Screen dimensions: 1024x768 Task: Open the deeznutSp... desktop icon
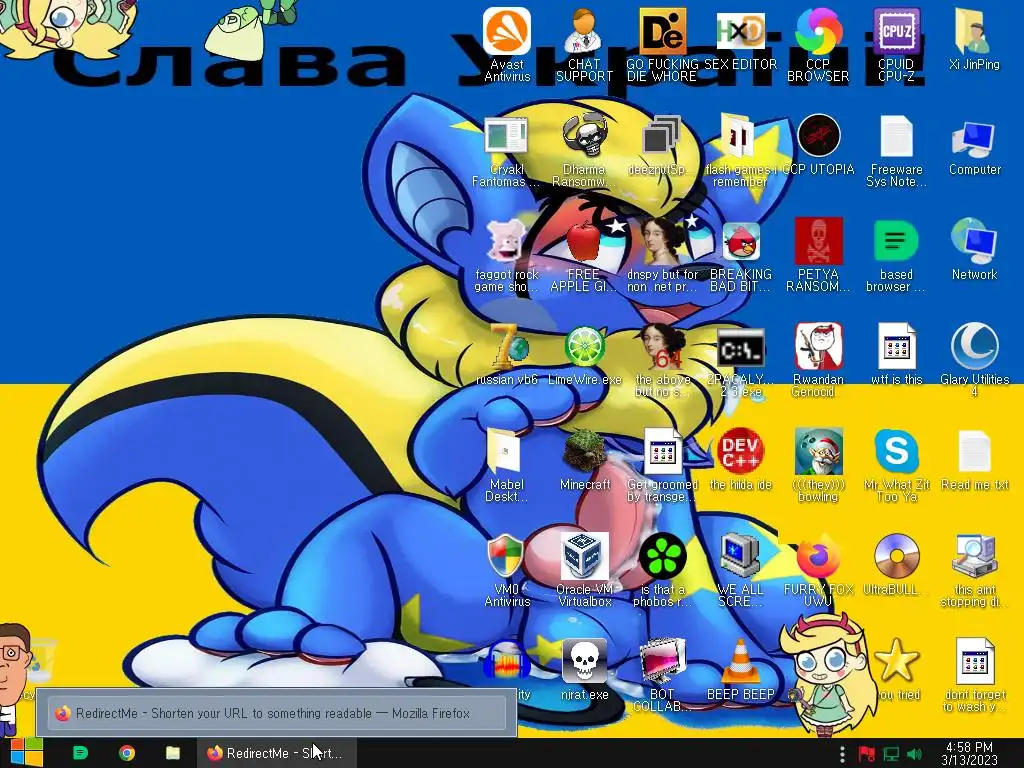click(x=662, y=136)
